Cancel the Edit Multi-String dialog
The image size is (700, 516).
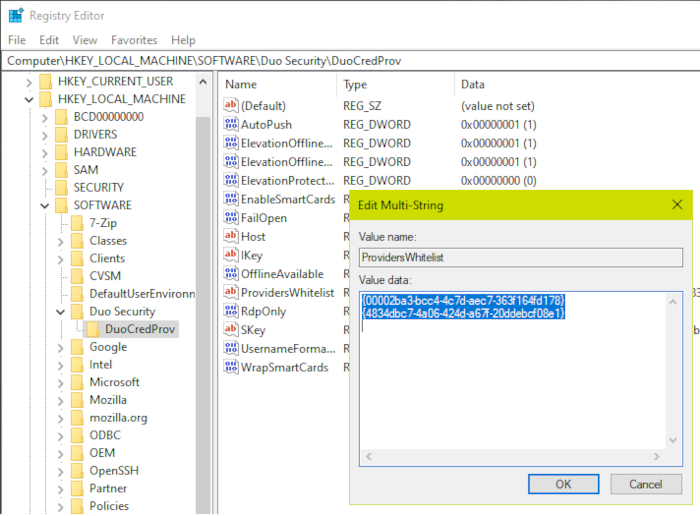645,484
